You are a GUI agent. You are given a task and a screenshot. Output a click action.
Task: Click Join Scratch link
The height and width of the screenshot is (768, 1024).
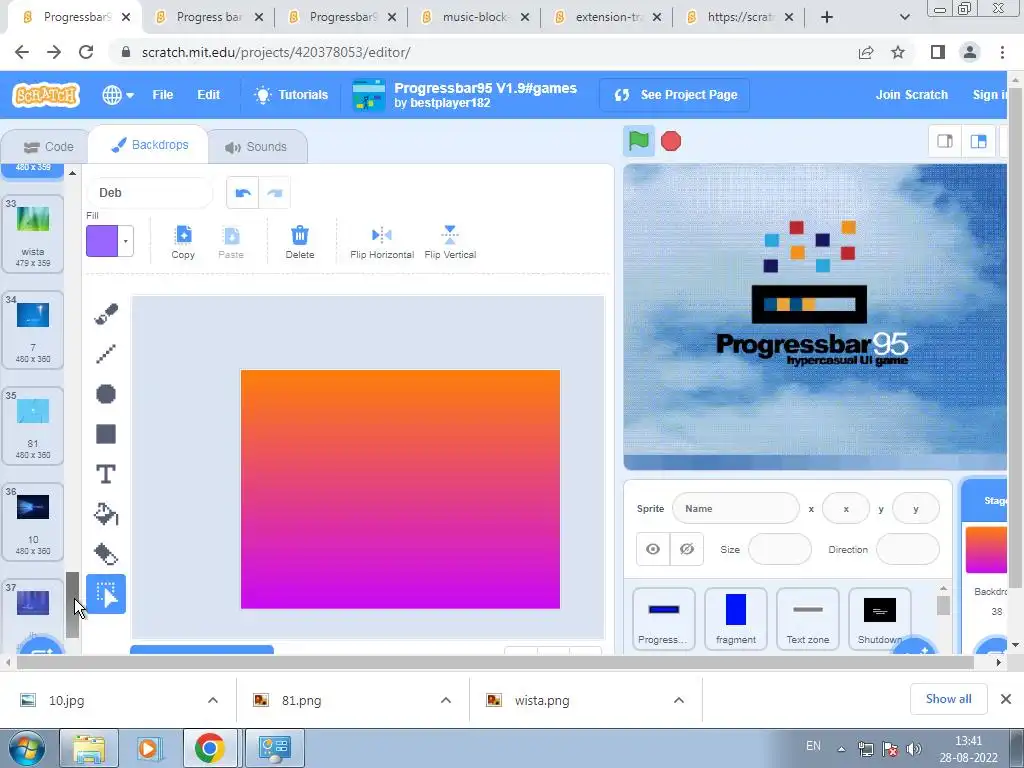pyautogui.click(x=912, y=95)
